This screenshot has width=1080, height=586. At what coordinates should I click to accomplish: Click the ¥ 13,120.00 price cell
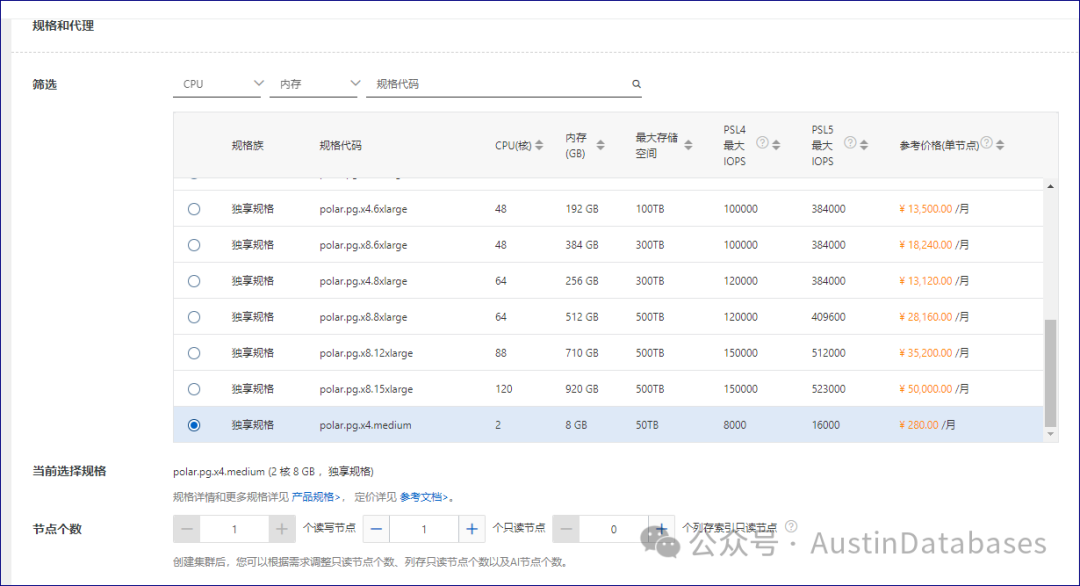click(x=934, y=281)
